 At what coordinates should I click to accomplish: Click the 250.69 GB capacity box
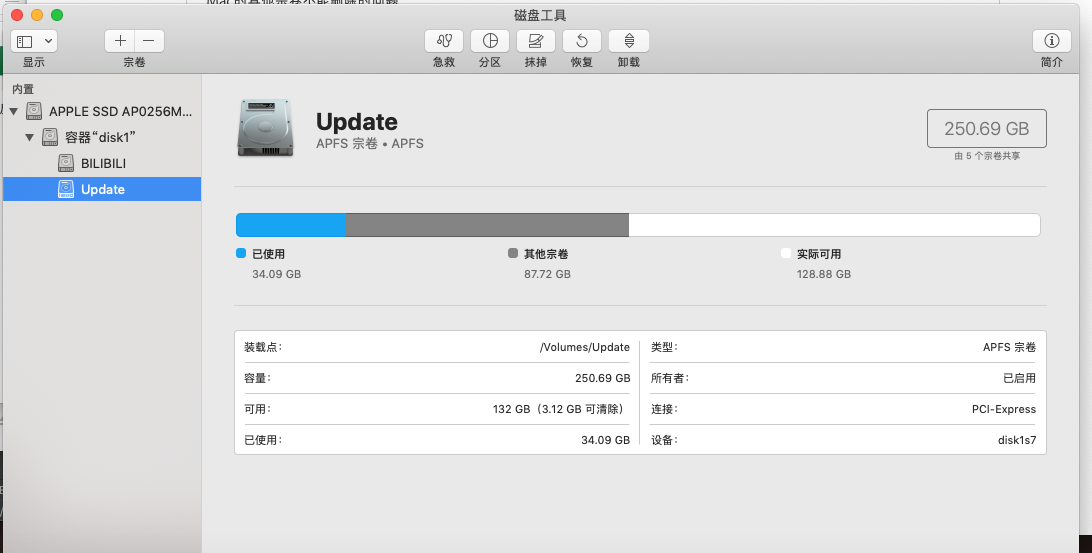[986, 129]
